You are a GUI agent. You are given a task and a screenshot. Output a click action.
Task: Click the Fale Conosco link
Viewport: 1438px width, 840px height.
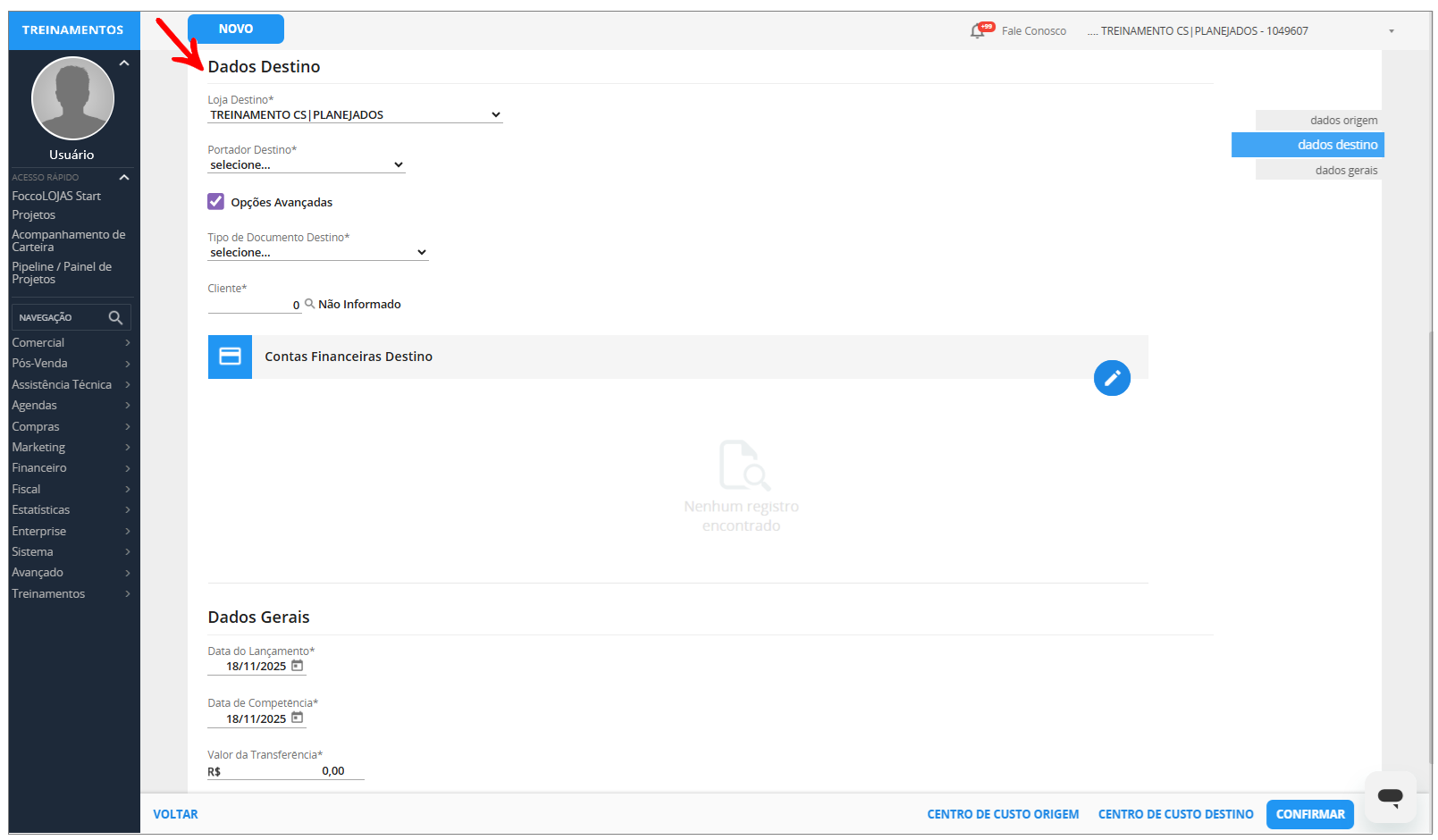[1034, 31]
